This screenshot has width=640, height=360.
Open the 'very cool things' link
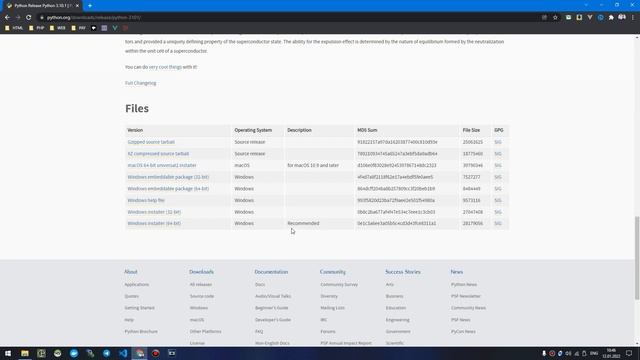coord(165,67)
